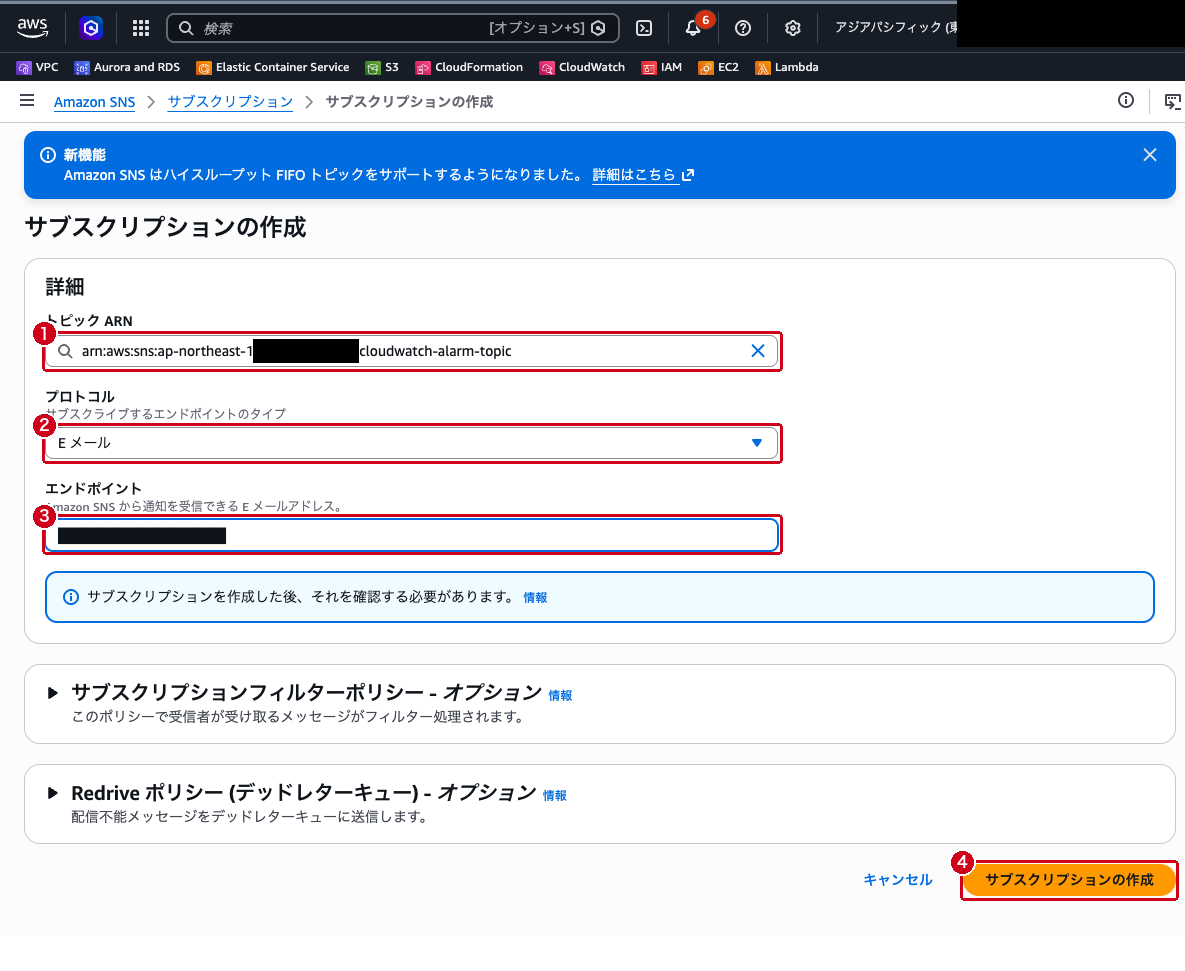1185x971 pixels.
Task: Click the magnifier icon in トピック ARN field
Action: point(66,351)
